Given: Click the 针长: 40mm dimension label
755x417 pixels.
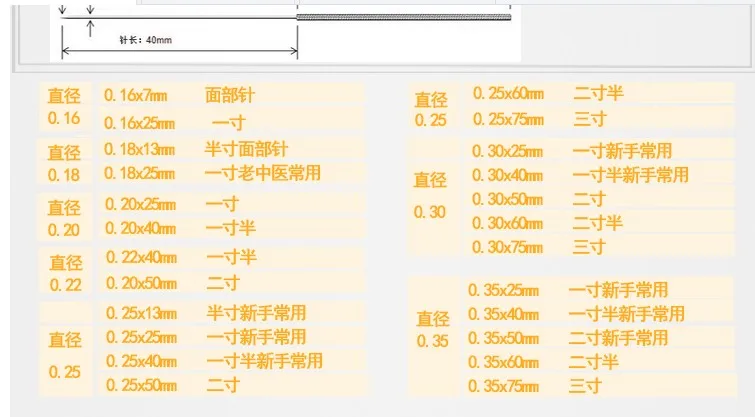Looking at the screenshot, I should [x=145, y=39].
